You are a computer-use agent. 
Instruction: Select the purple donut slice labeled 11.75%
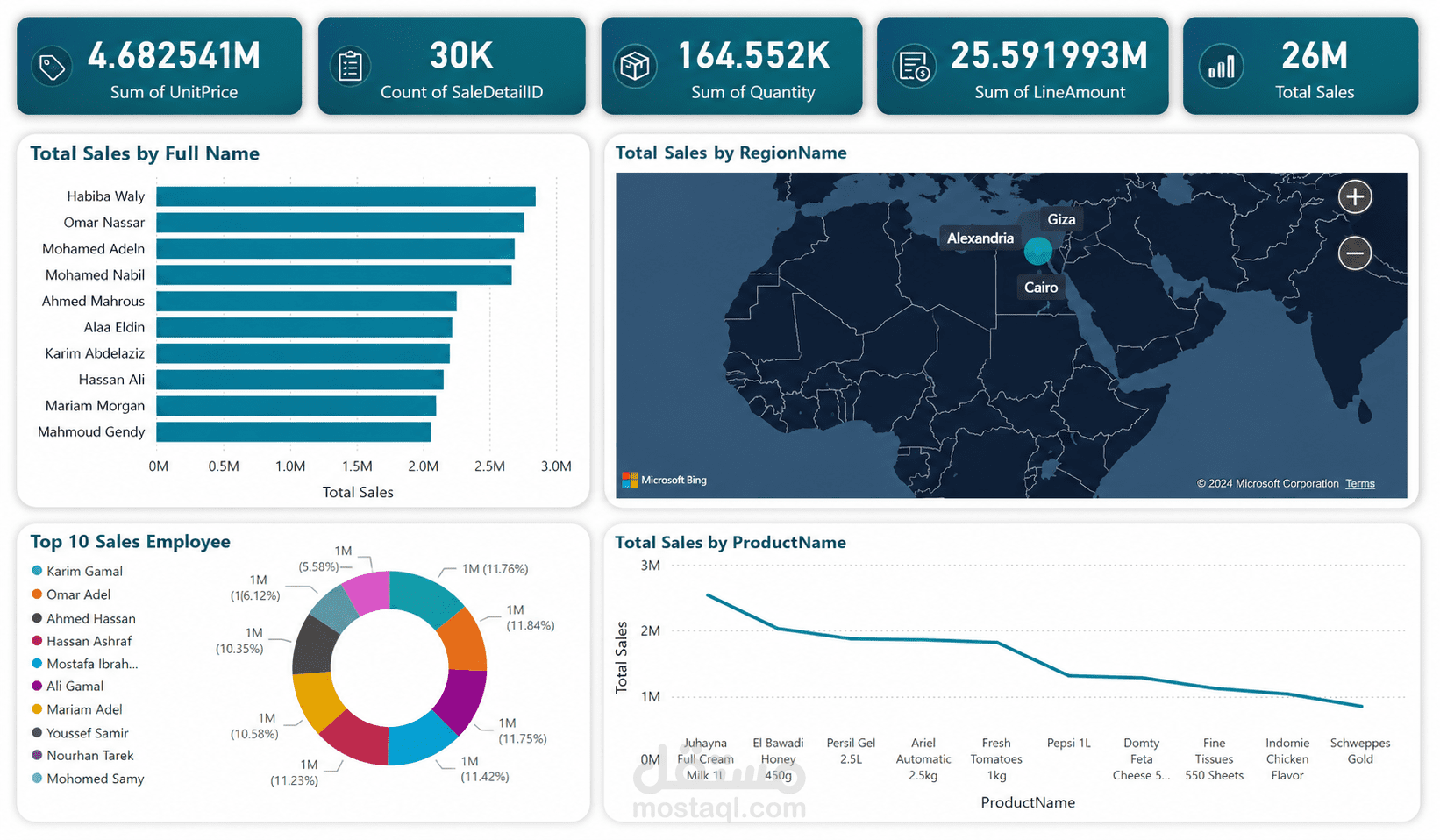coord(462,700)
